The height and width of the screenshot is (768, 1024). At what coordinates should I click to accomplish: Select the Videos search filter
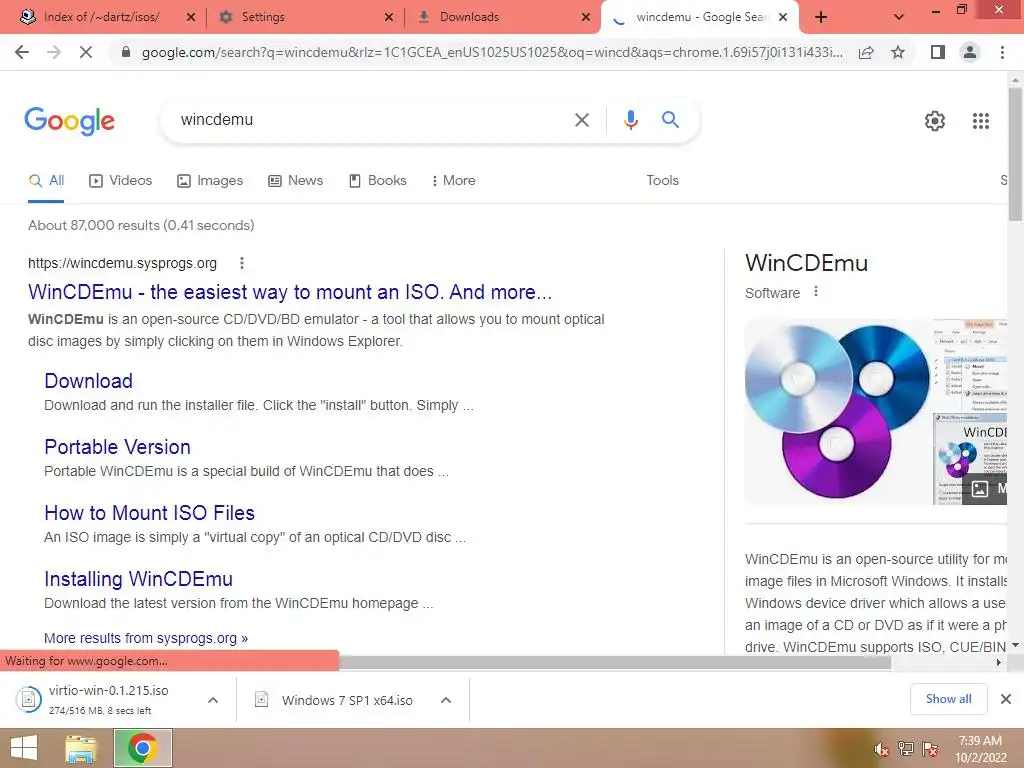click(x=121, y=181)
